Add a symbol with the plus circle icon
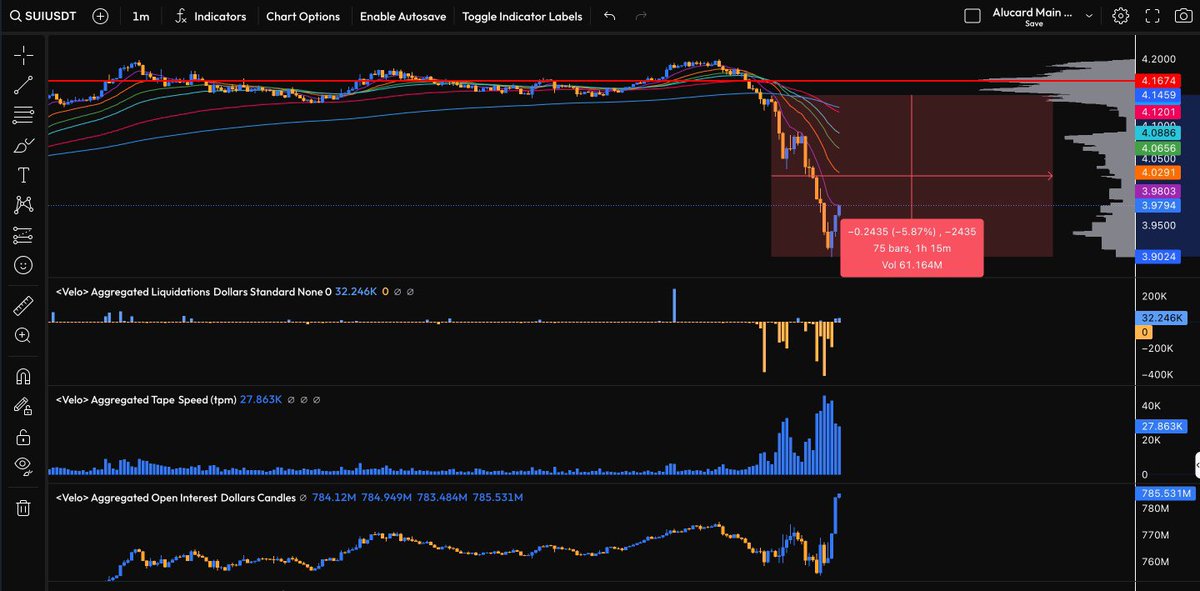 [100, 16]
